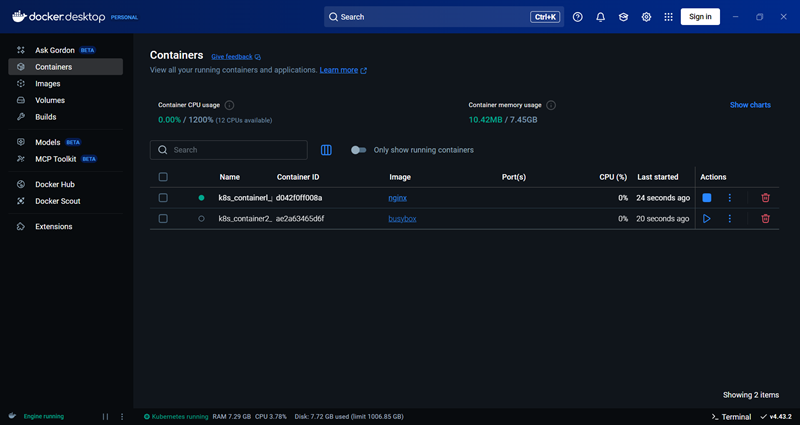This screenshot has height=425, width=800.
Task: Open notifications bell icon
Action: point(601,17)
